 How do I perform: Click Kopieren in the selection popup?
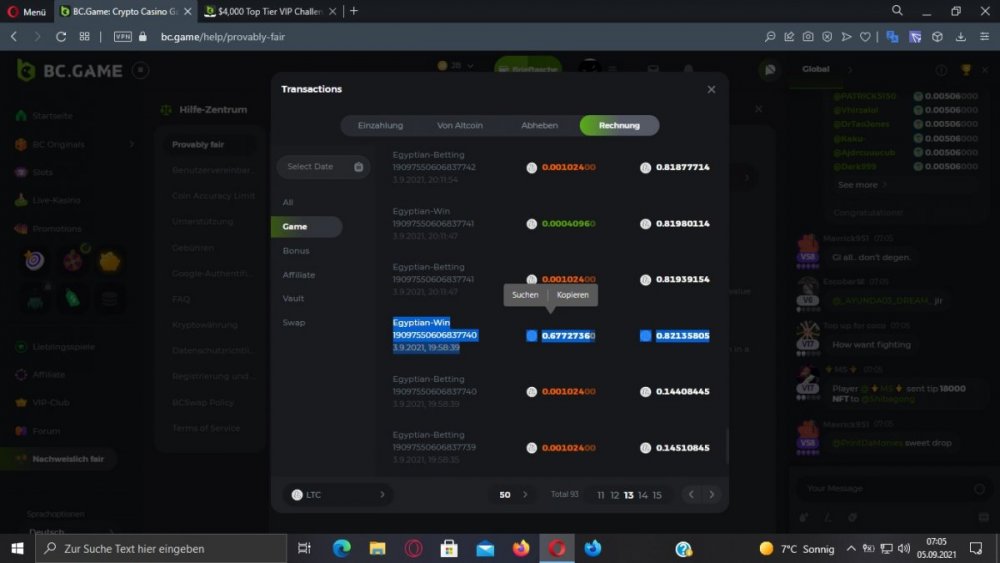coord(573,294)
